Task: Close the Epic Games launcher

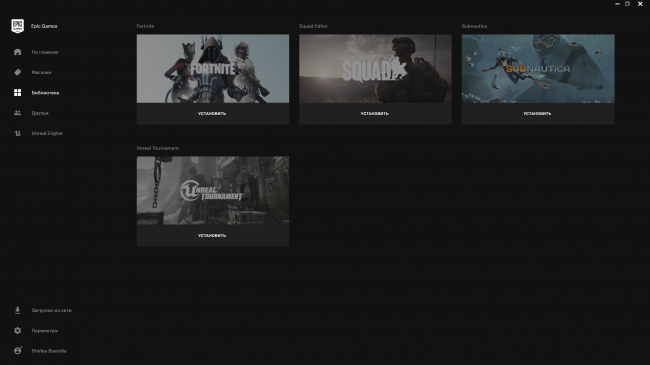Action: [x=640, y=4]
